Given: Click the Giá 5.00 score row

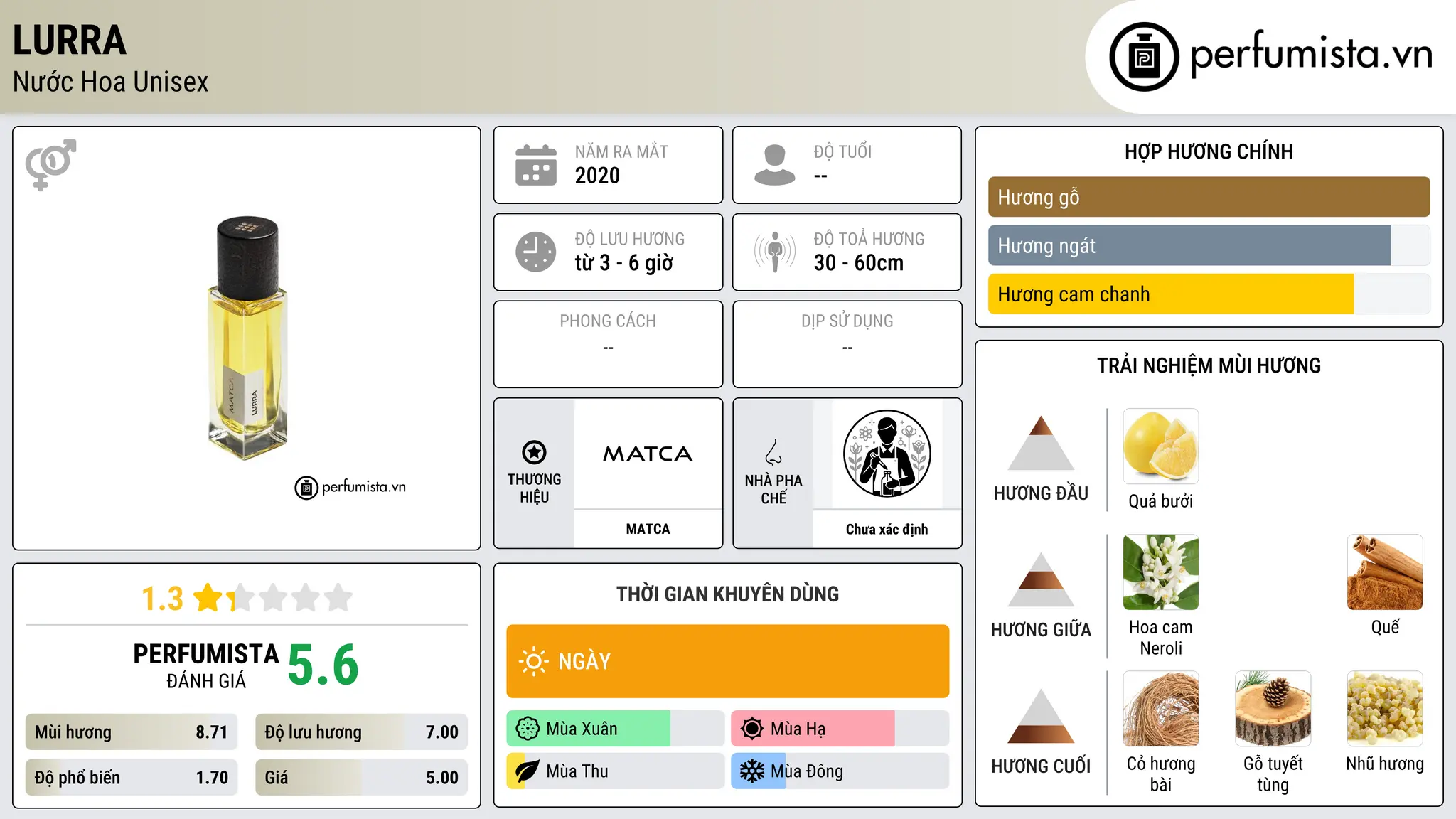Looking at the screenshot, I should pos(361,778).
